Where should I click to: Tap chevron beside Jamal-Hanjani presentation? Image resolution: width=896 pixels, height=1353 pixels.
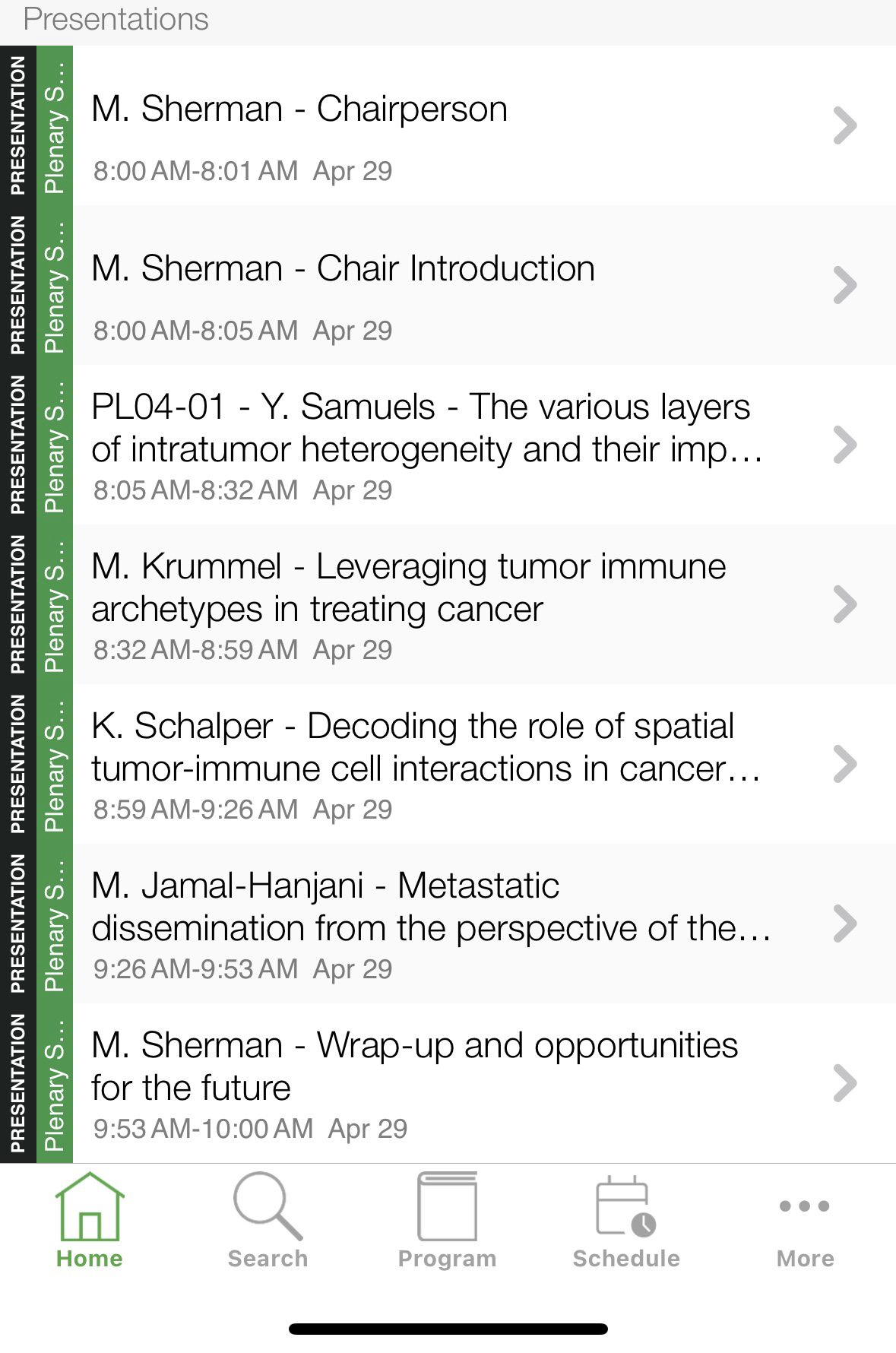(844, 924)
